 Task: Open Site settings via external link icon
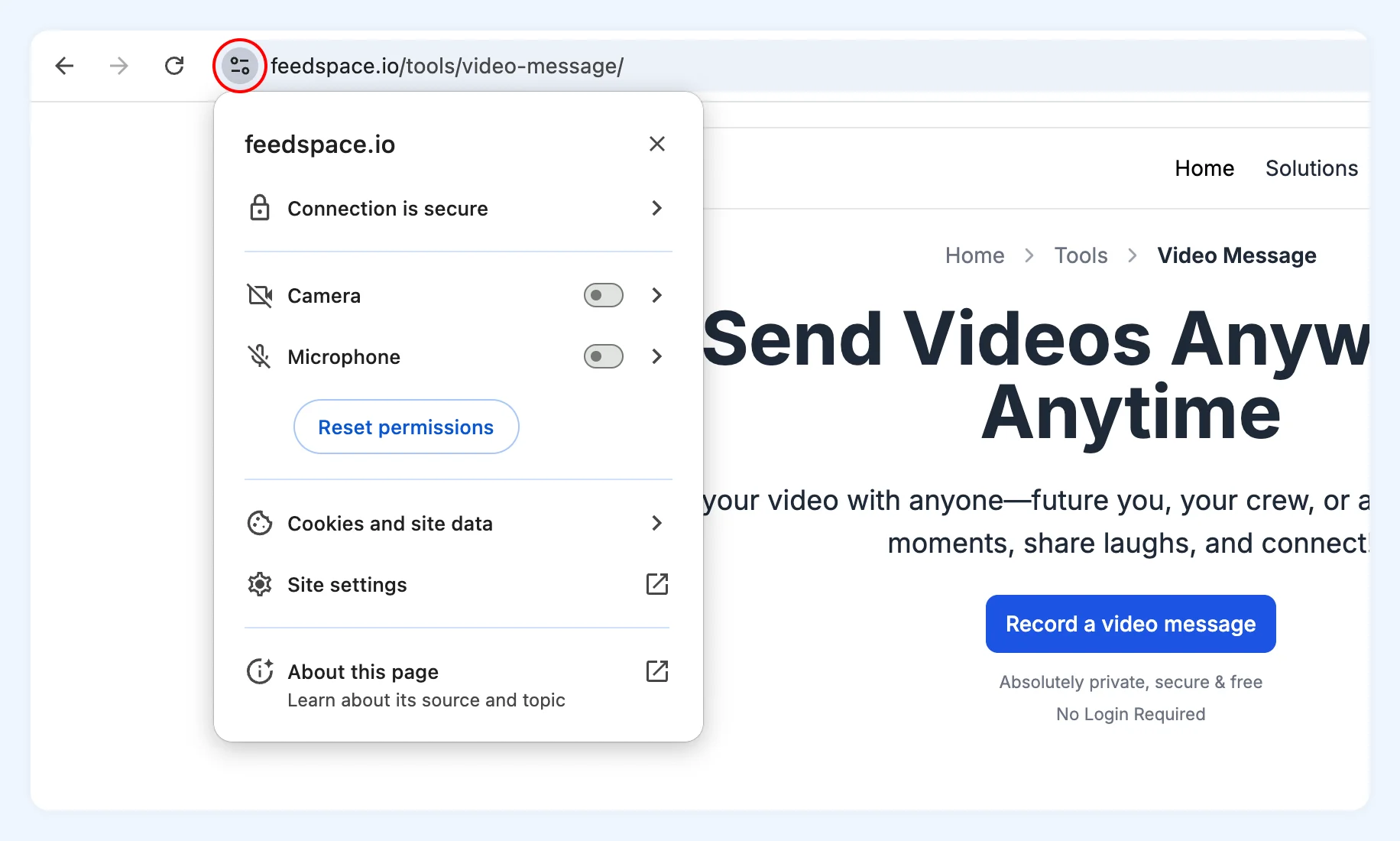(656, 584)
